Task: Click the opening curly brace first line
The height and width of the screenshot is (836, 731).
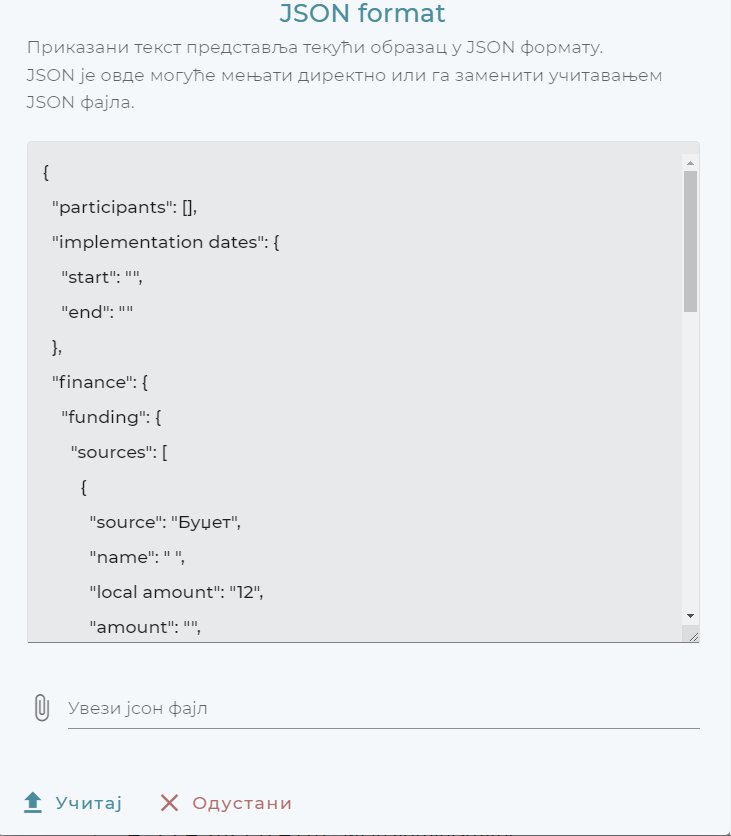Action: pyautogui.click(x=47, y=172)
